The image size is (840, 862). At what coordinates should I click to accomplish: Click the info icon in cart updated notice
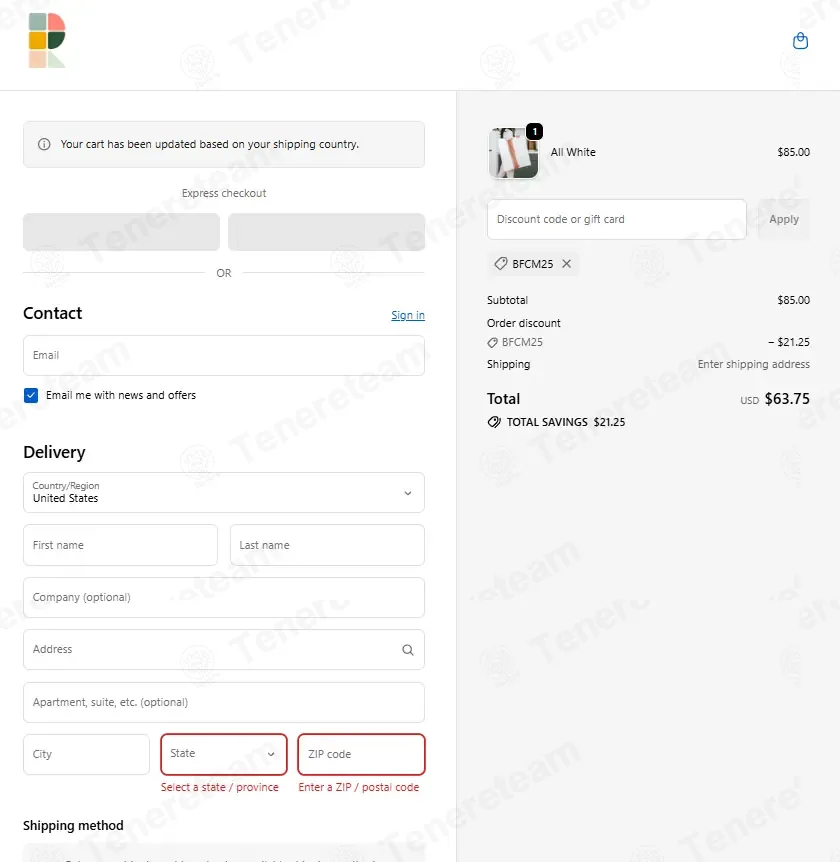(44, 144)
